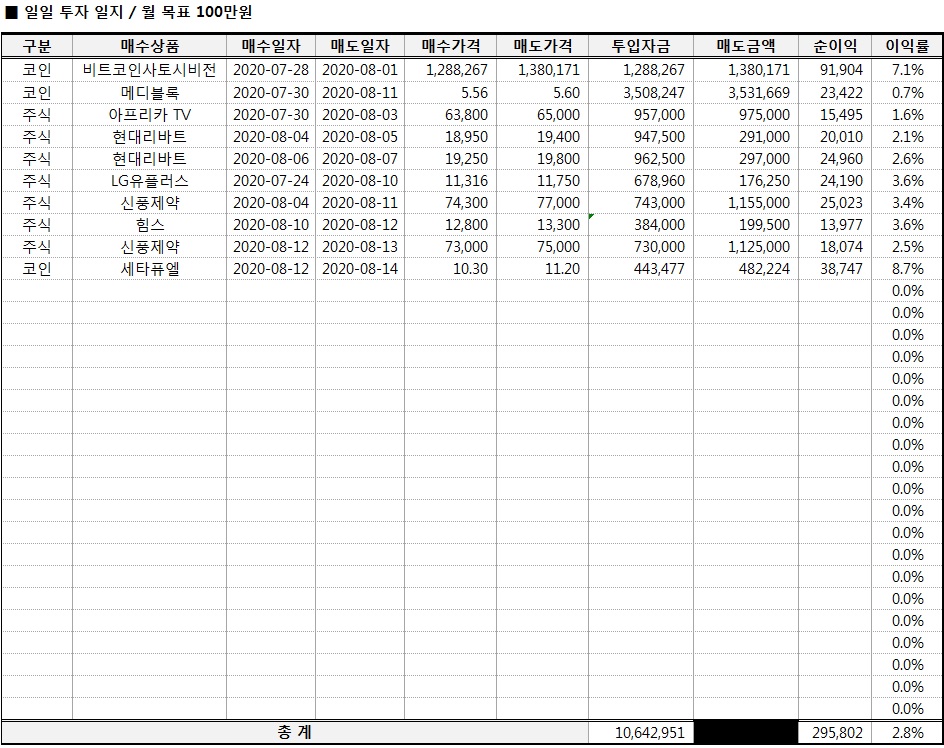This screenshot has height=748, width=944.
Task: Select the net profit 24,960 cell
Action: coord(835,159)
